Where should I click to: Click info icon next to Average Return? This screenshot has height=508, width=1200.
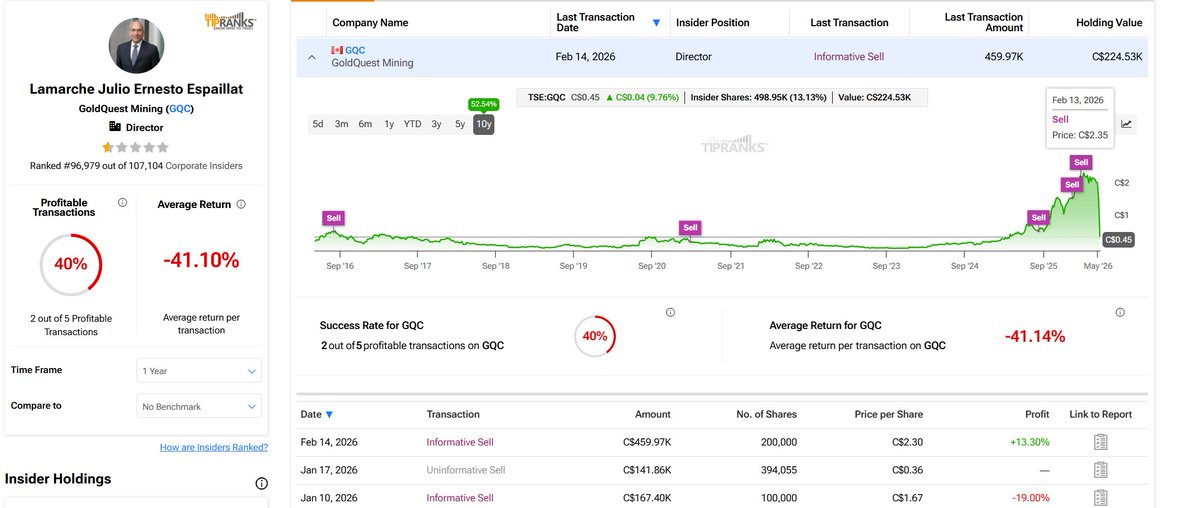click(241, 204)
